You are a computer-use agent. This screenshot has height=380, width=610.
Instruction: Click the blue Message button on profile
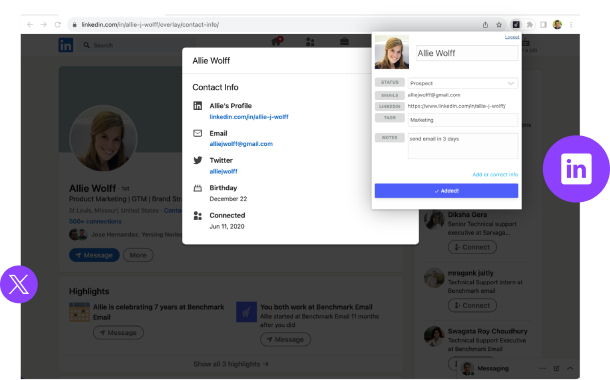point(94,255)
